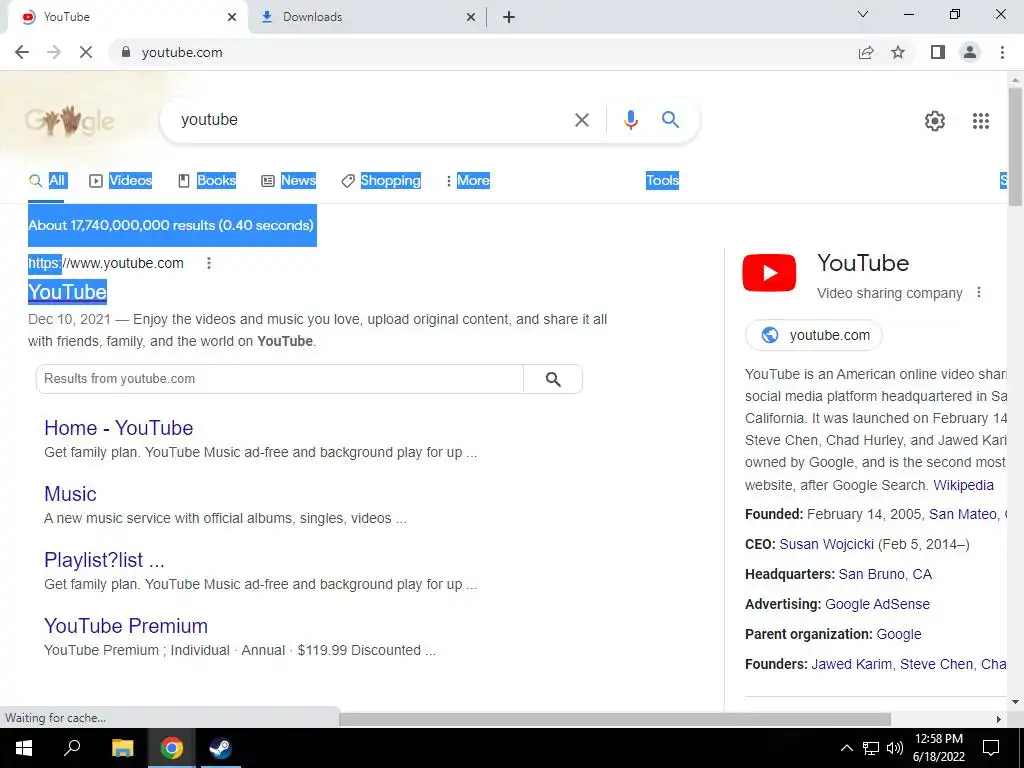Click the share page icon in address bar
This screenshot has width=1024, height=768.
866,52
